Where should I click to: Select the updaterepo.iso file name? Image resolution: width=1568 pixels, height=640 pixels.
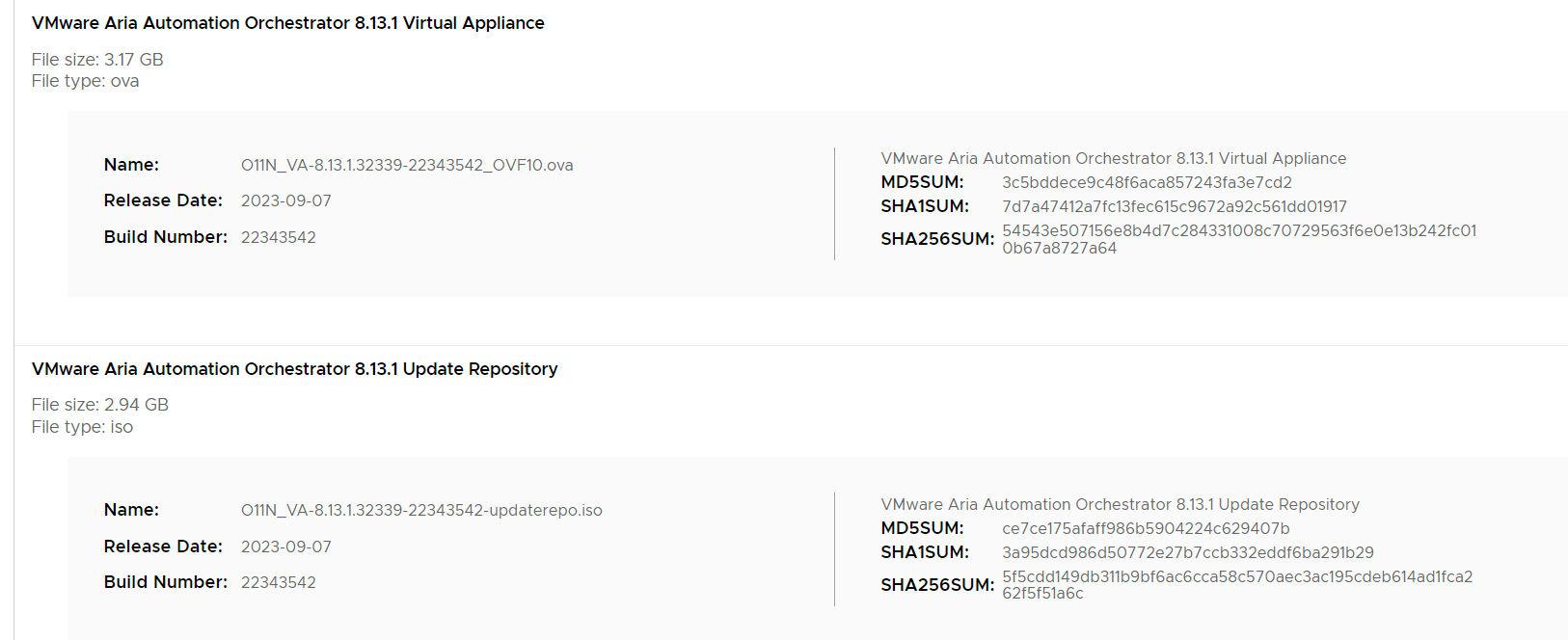[x=420, y=510]
